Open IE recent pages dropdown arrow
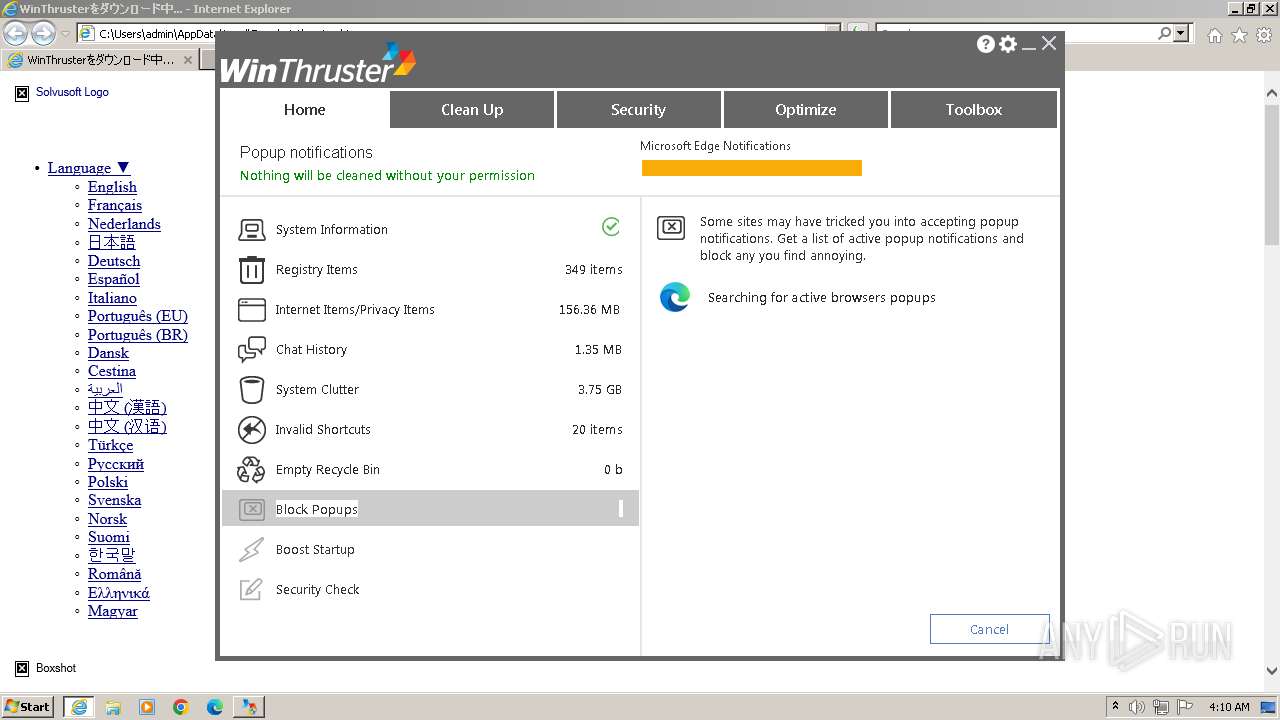 (x=65, y=34)
